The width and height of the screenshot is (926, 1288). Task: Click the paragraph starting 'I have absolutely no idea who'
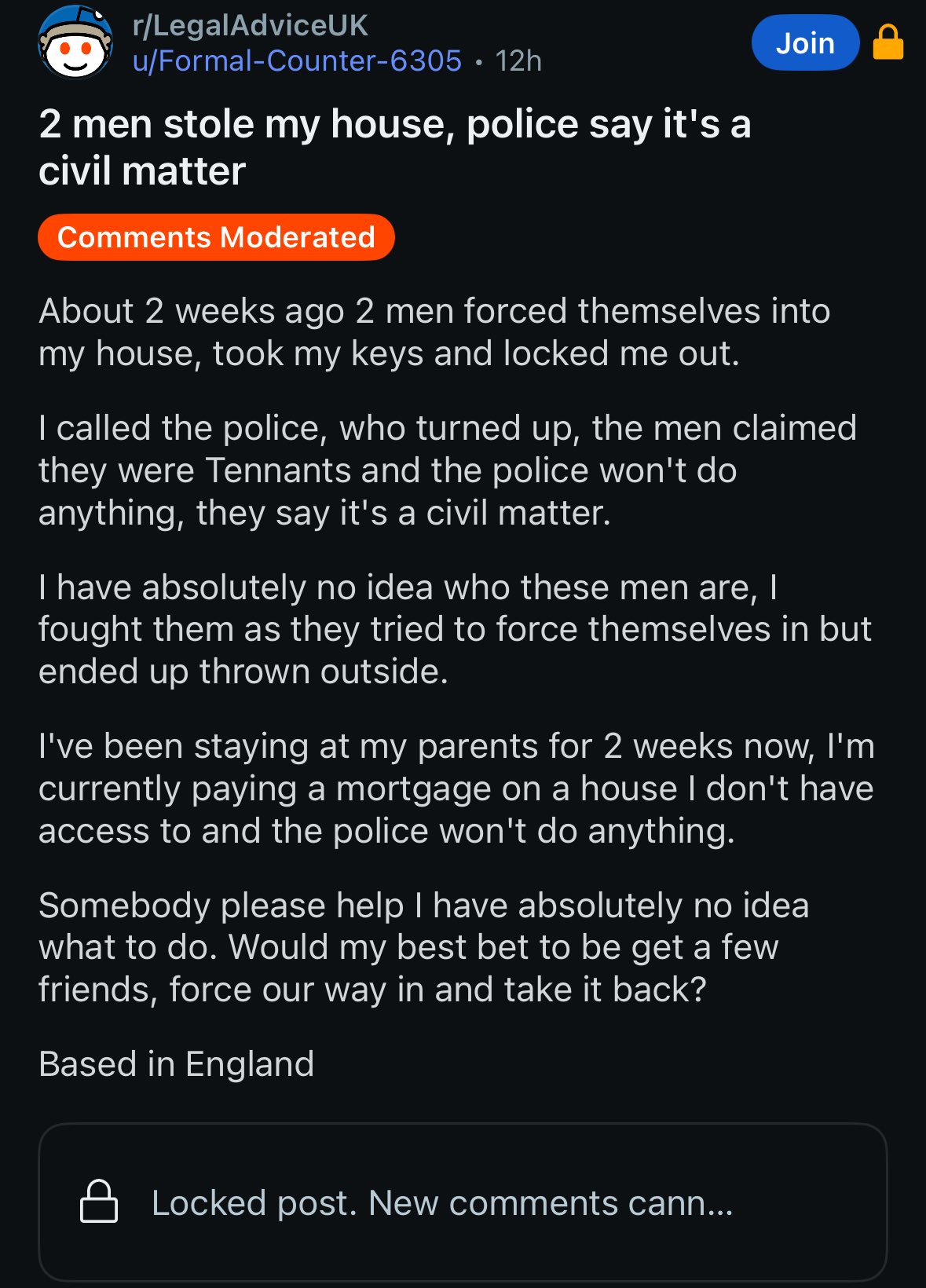pos(454,629)
